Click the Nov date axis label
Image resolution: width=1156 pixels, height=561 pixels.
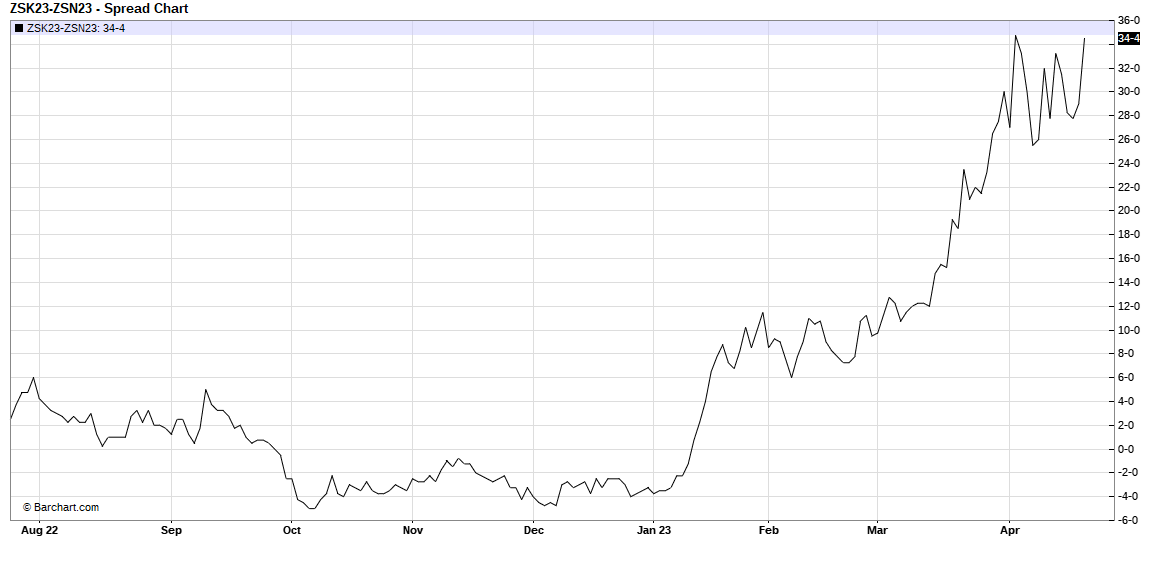click(x=413, y=530)
